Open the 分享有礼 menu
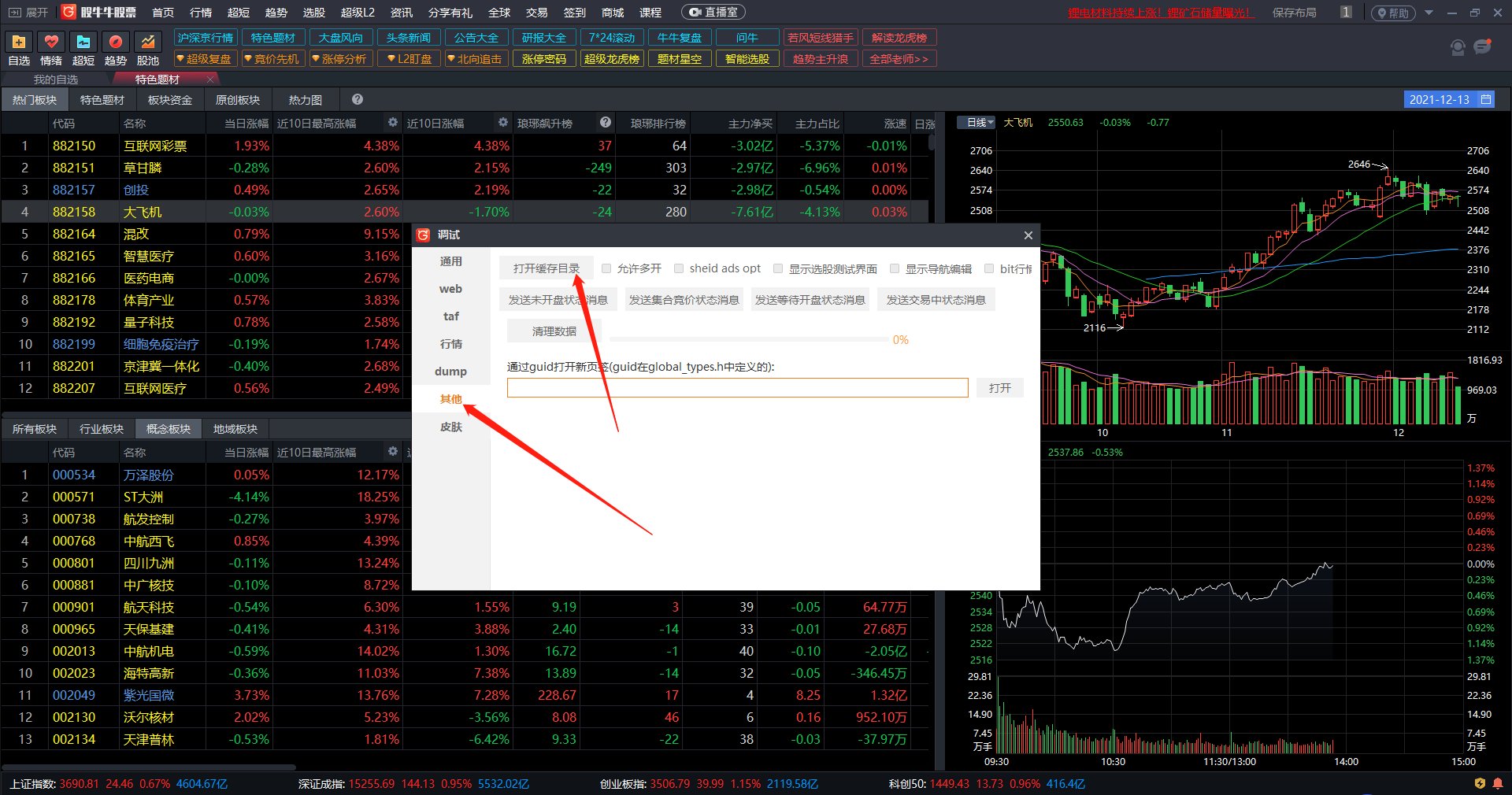The width and height of the screenshot is (1512, 795). tap(450, 13)
